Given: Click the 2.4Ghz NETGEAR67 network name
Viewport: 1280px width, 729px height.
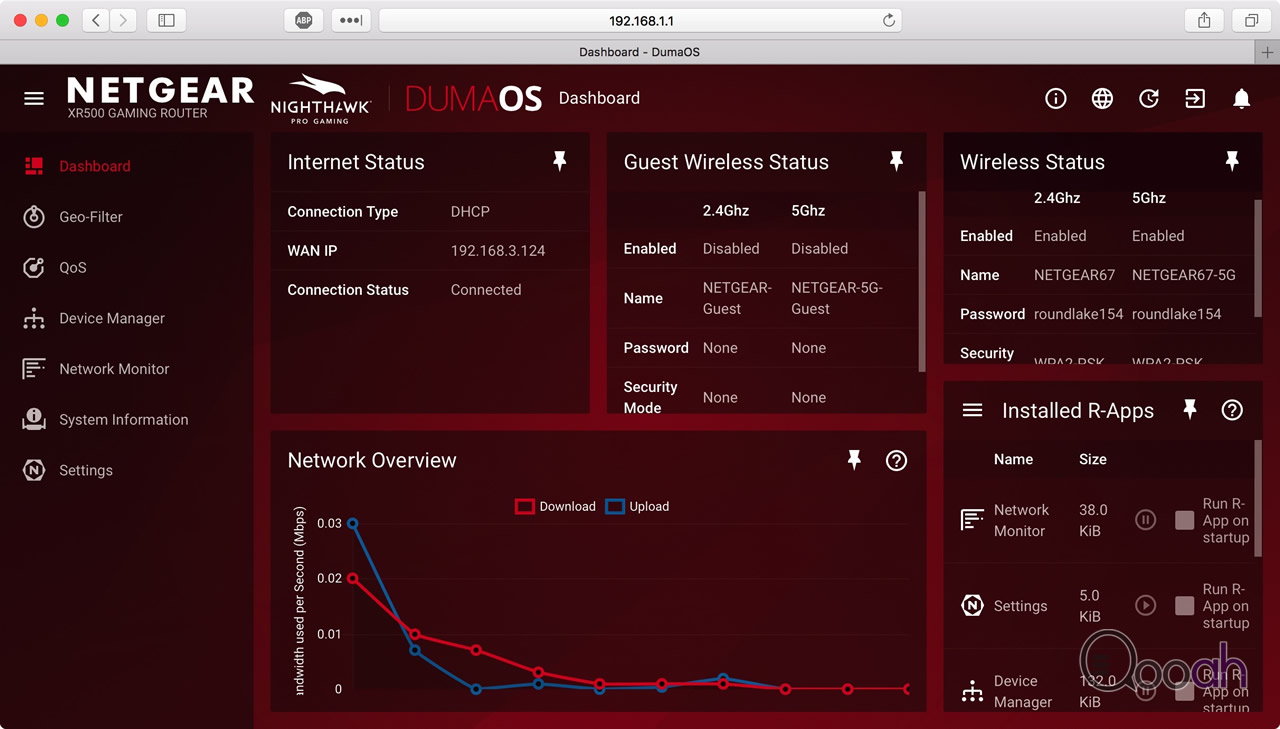Looking at the screenshot, I should 1074,275.
